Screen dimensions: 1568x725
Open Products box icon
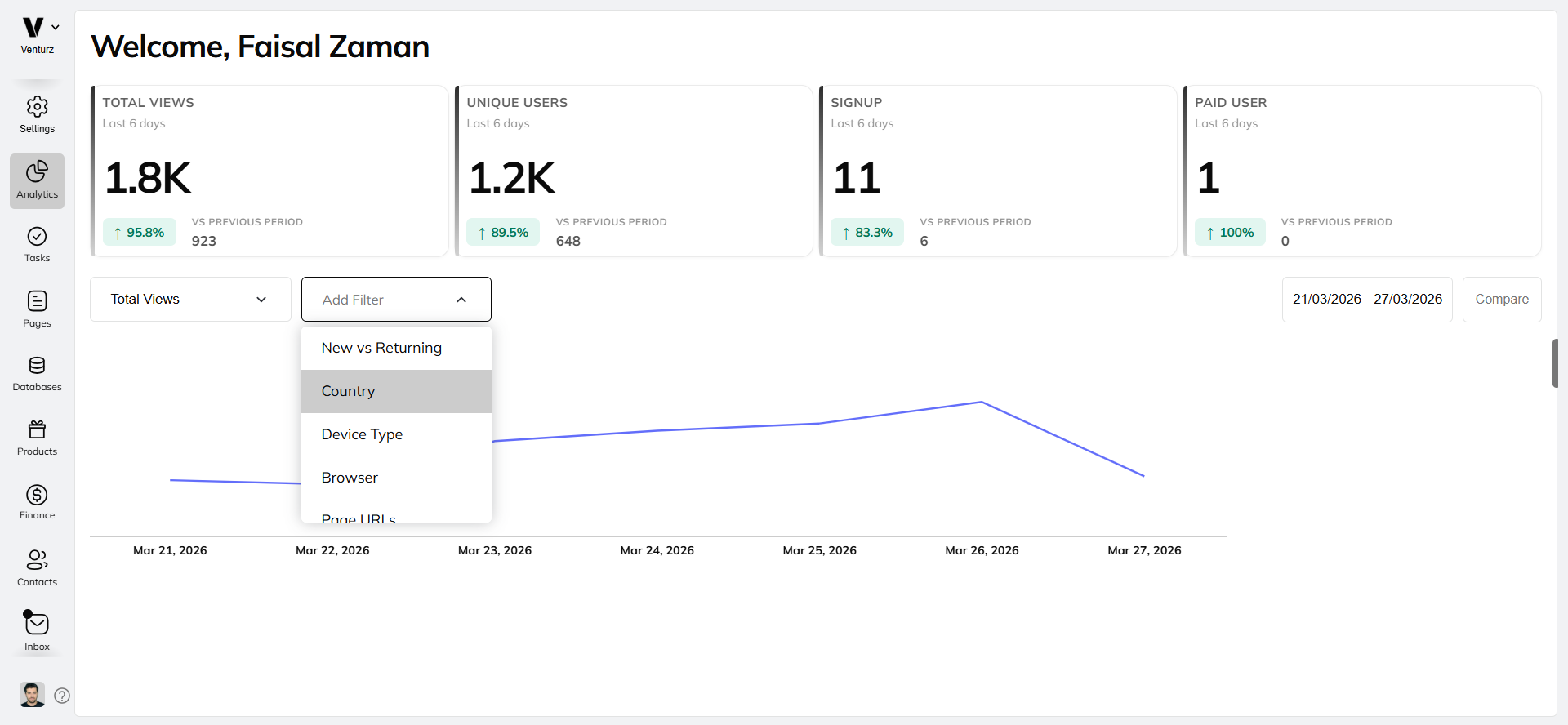pos(37,429)
